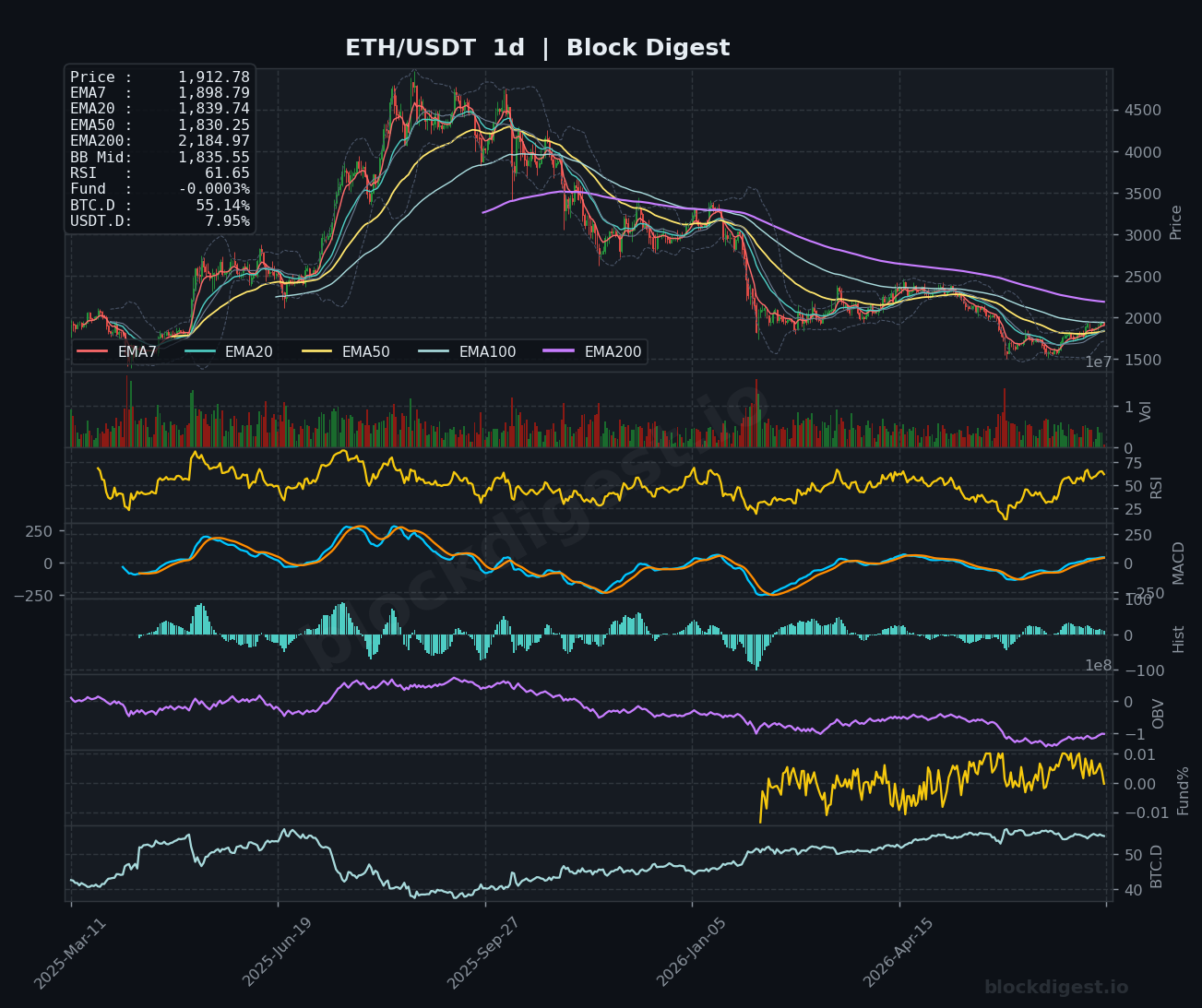
Task: Click the RSI panel axis label
Action: click(x=1158, y=486)
